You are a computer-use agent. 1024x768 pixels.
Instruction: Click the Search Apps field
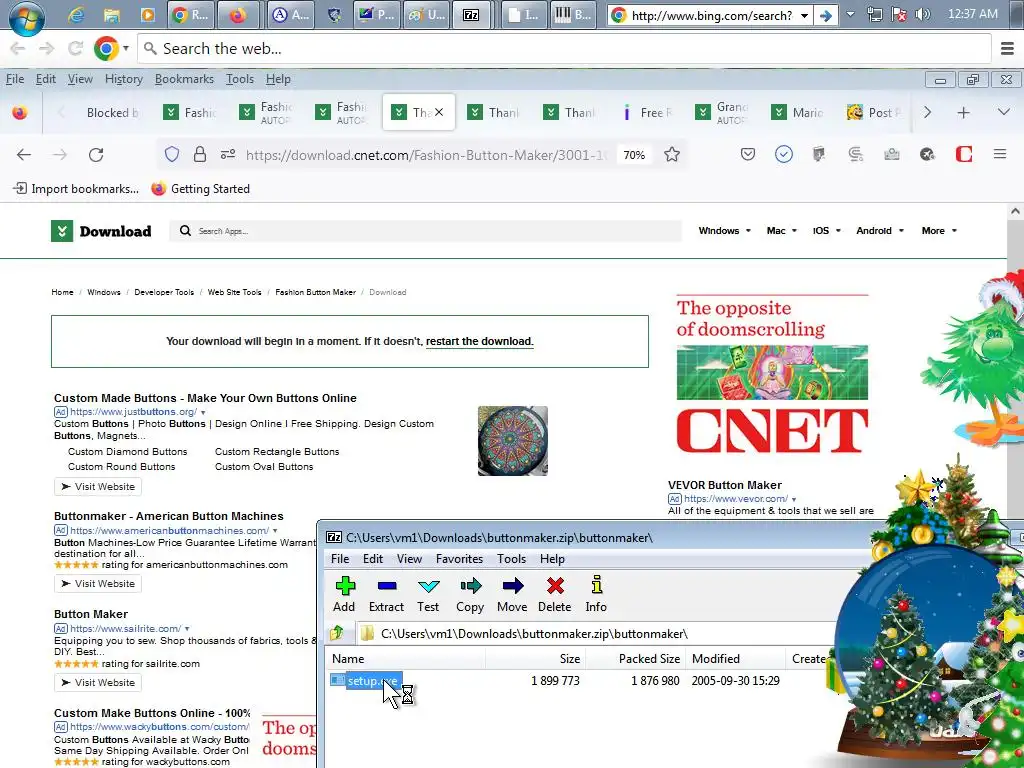click(x=425, y=231)
